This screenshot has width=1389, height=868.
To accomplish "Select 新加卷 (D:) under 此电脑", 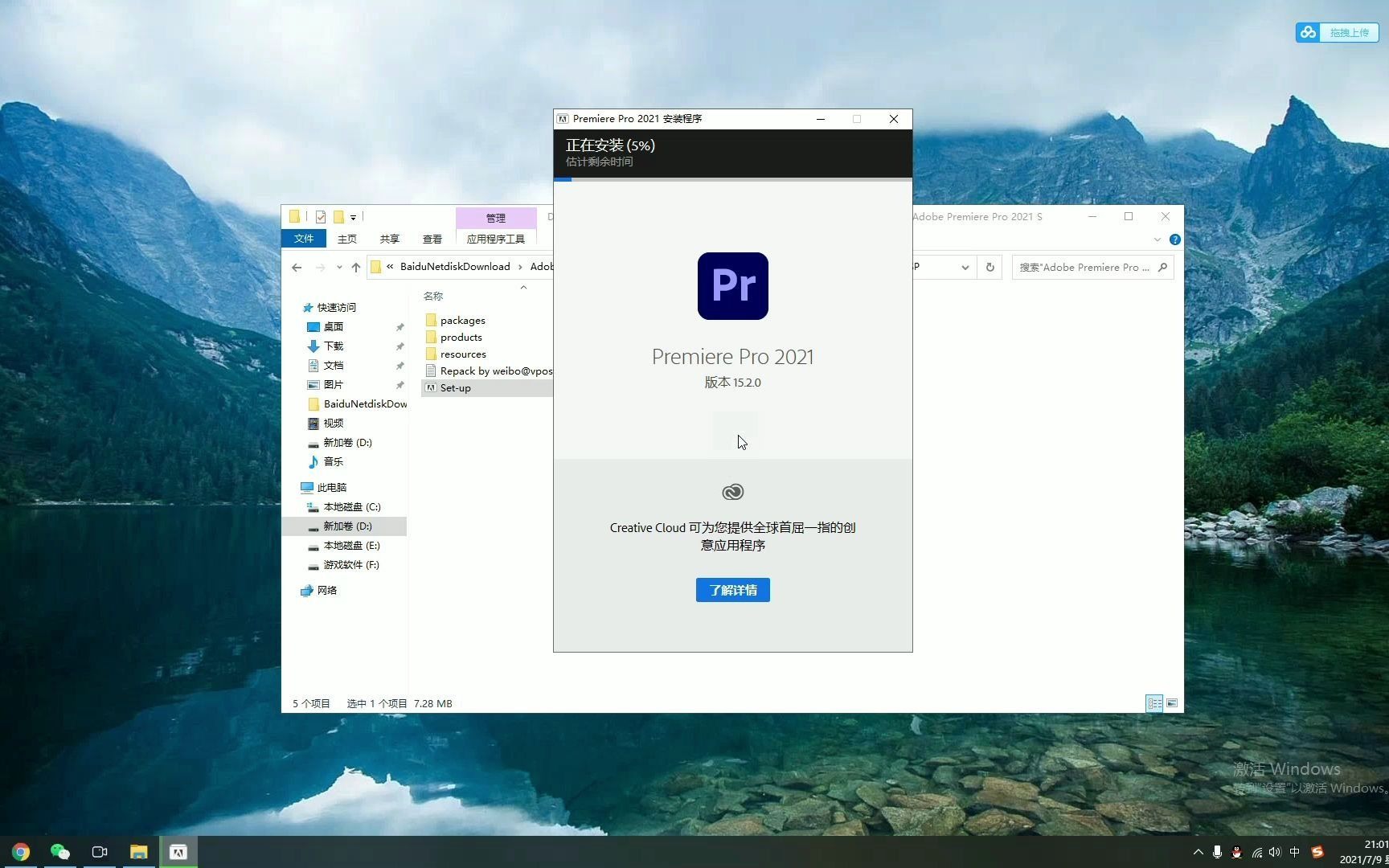I will click(x=347, y=526).
